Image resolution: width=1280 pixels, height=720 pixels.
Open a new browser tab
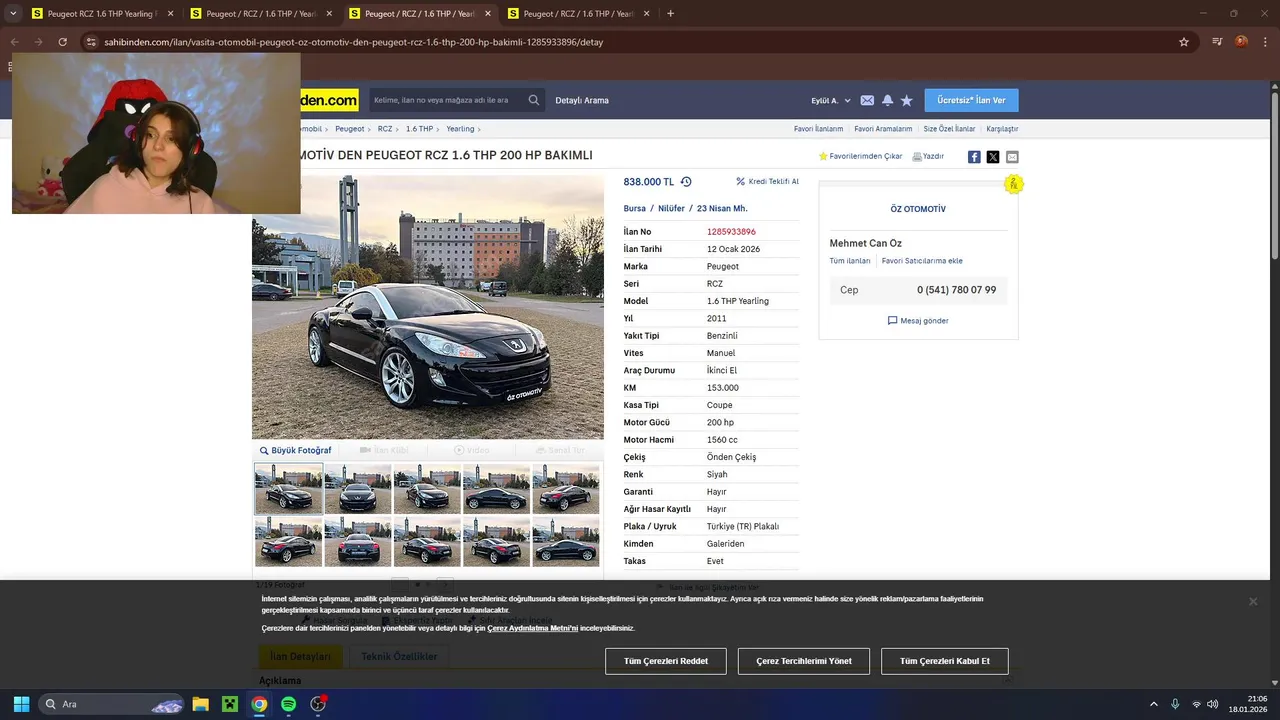pos(670,14)
